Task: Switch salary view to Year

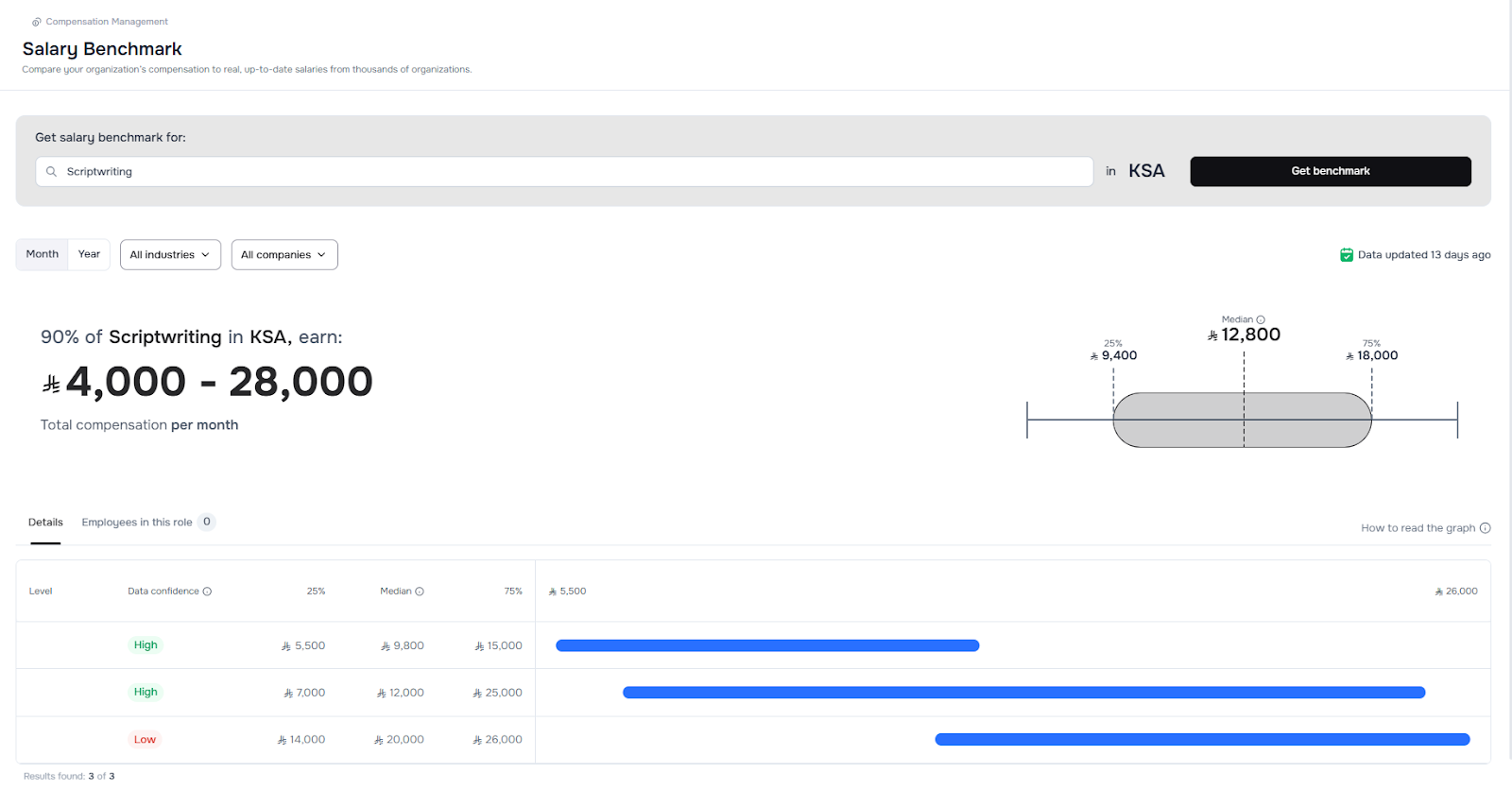Action: click(89, 254)
